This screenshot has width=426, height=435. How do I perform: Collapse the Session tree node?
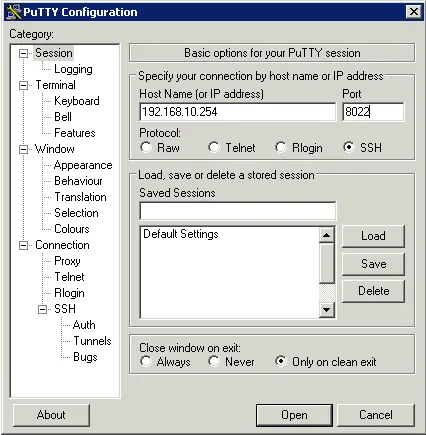(23, 53)
